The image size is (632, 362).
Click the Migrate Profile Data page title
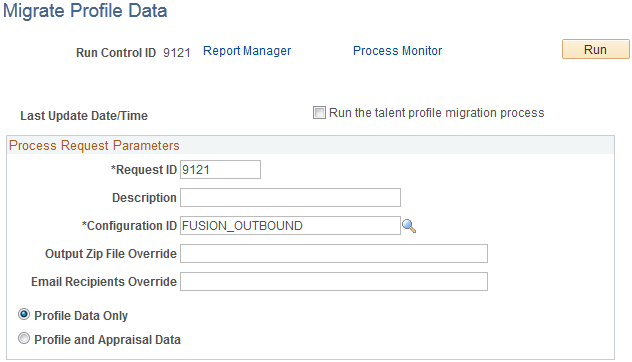pos(85,11)
